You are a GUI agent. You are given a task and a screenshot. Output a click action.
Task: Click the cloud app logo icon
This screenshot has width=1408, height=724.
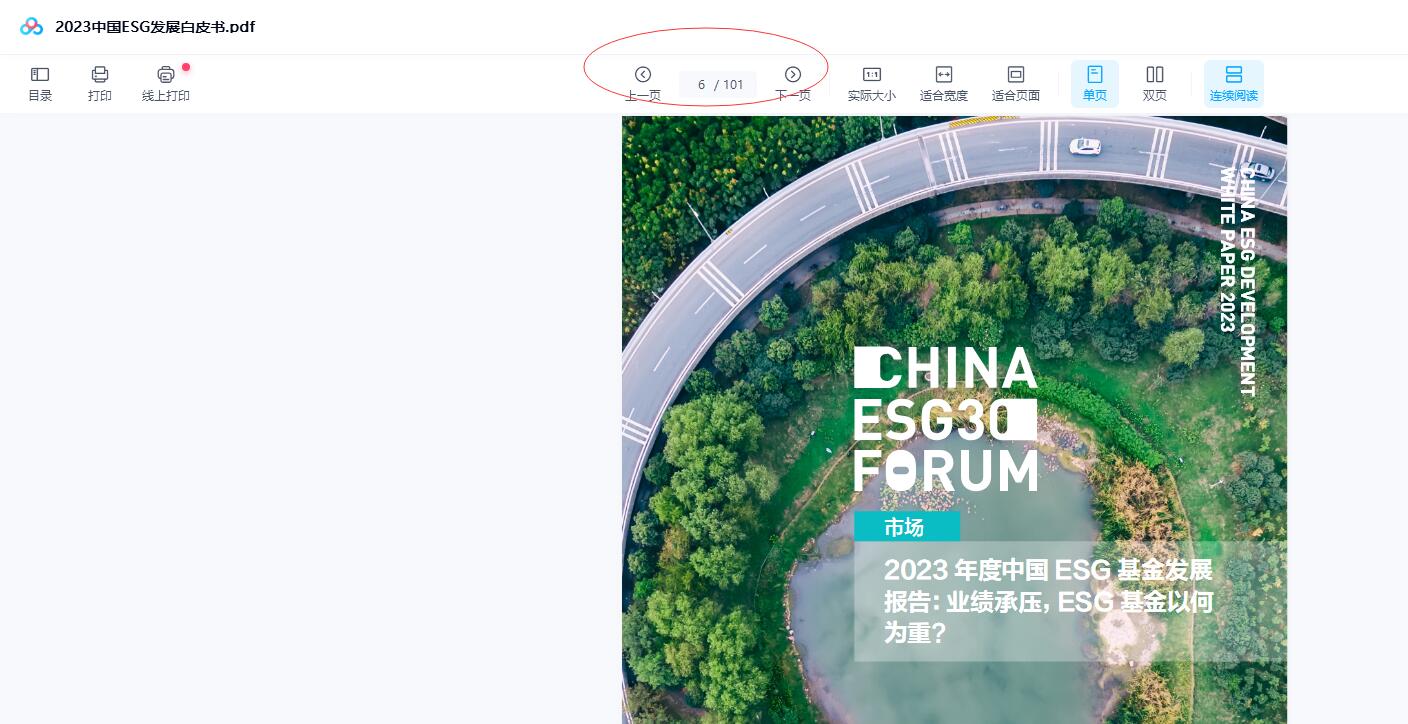(32, 27)
